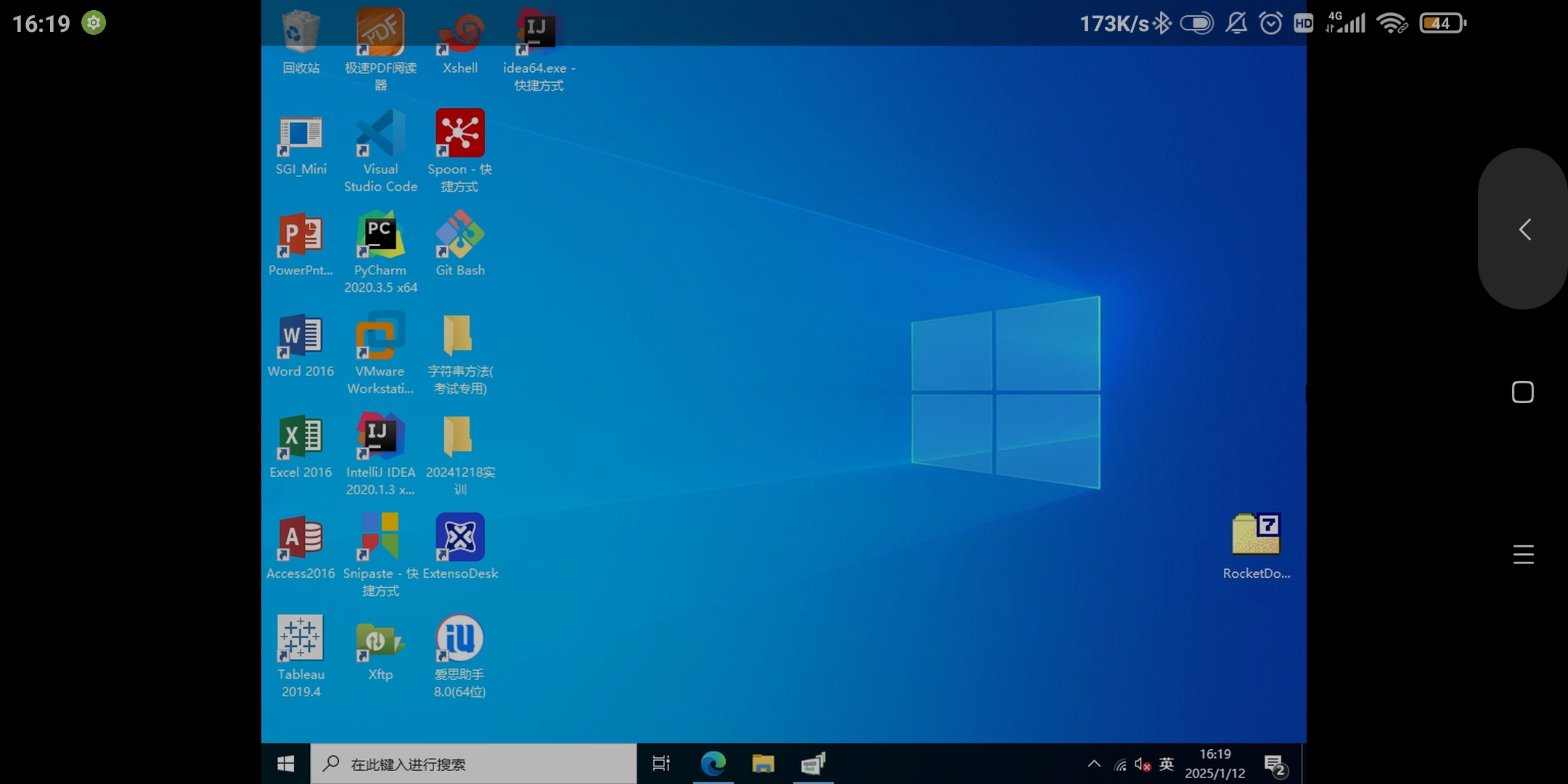Open the notification action center

point(1275,764)
